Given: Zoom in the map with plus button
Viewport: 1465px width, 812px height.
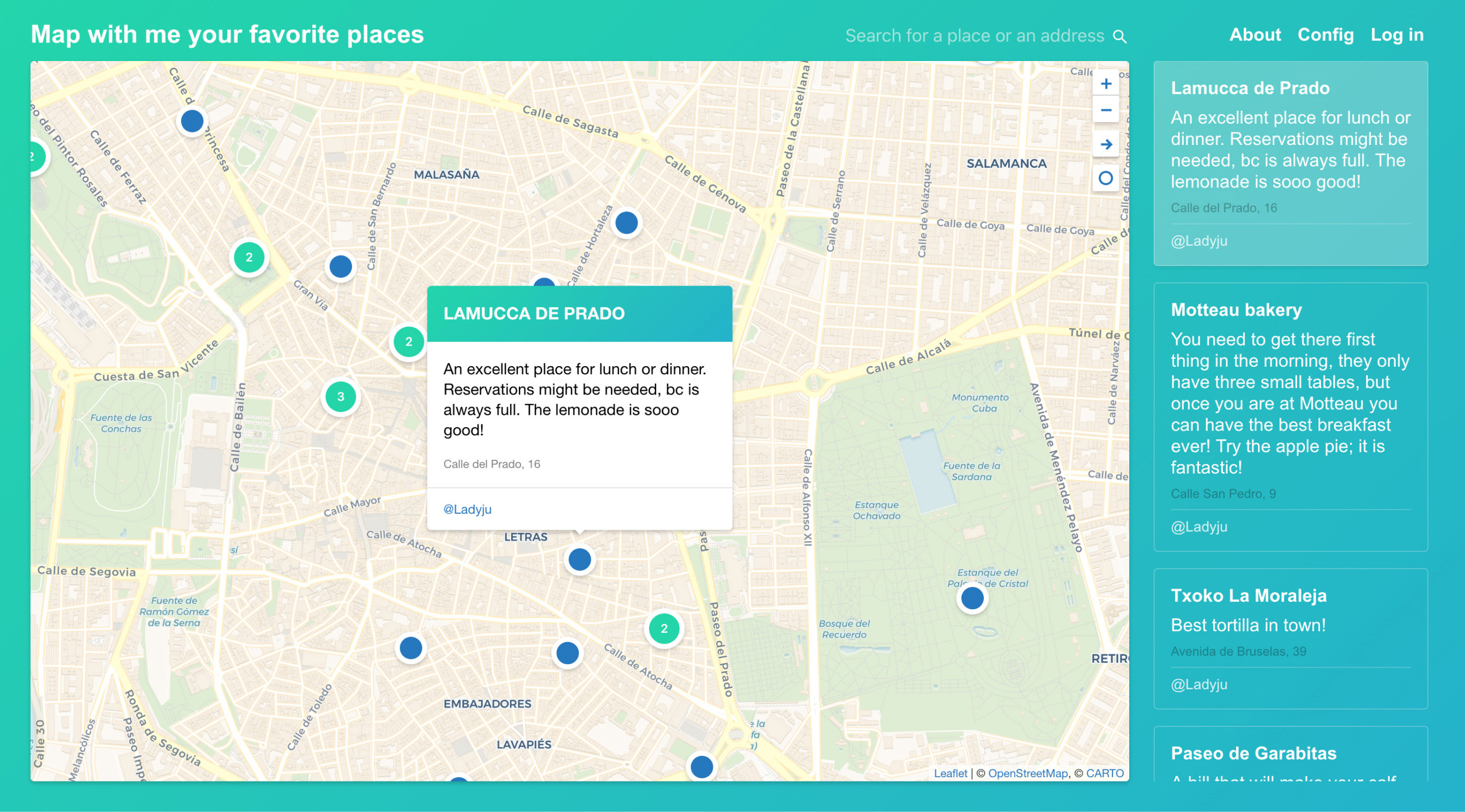Looking at the screenshot, I should pos(1105,83).
